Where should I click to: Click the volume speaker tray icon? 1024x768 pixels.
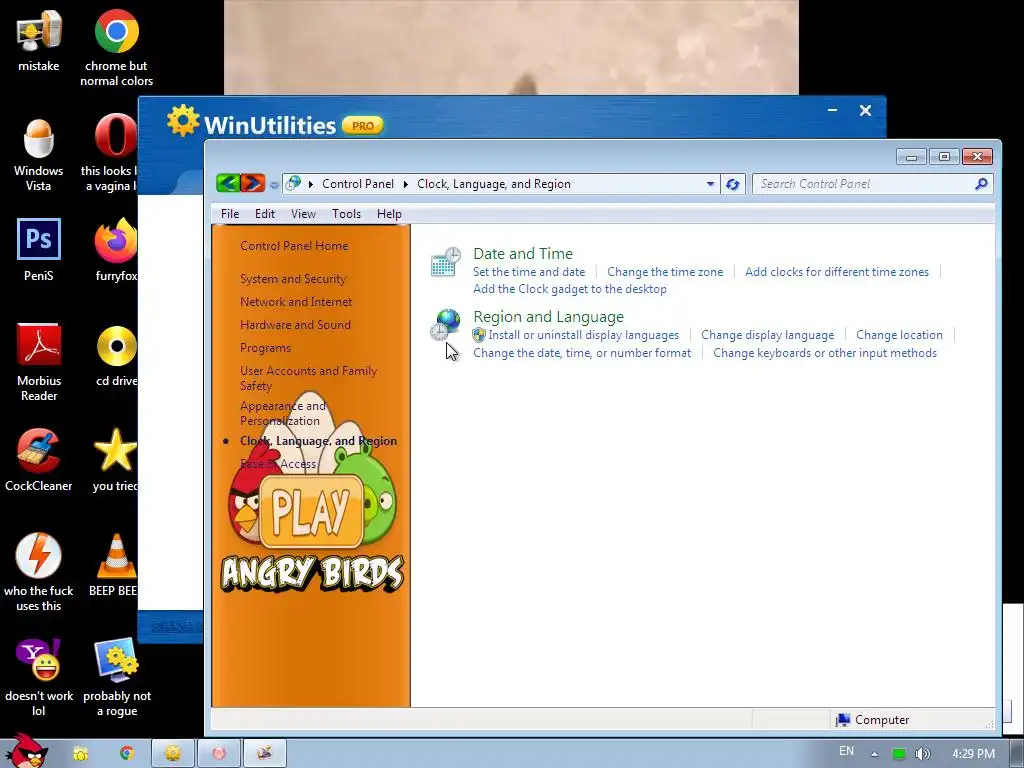(922, 754)
